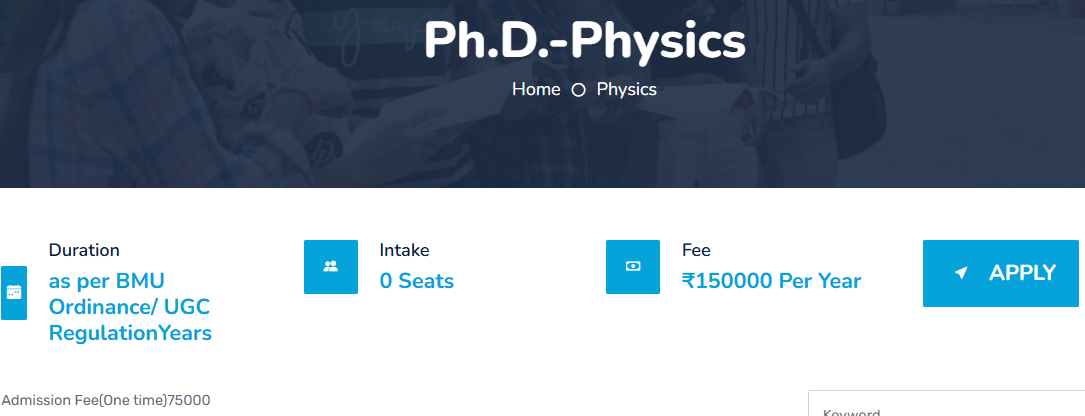This screenshot has height=416, width=1085.
Task: Click the paper plane icon in Apply
Action: pyautogui.click(x=961, y=273)
